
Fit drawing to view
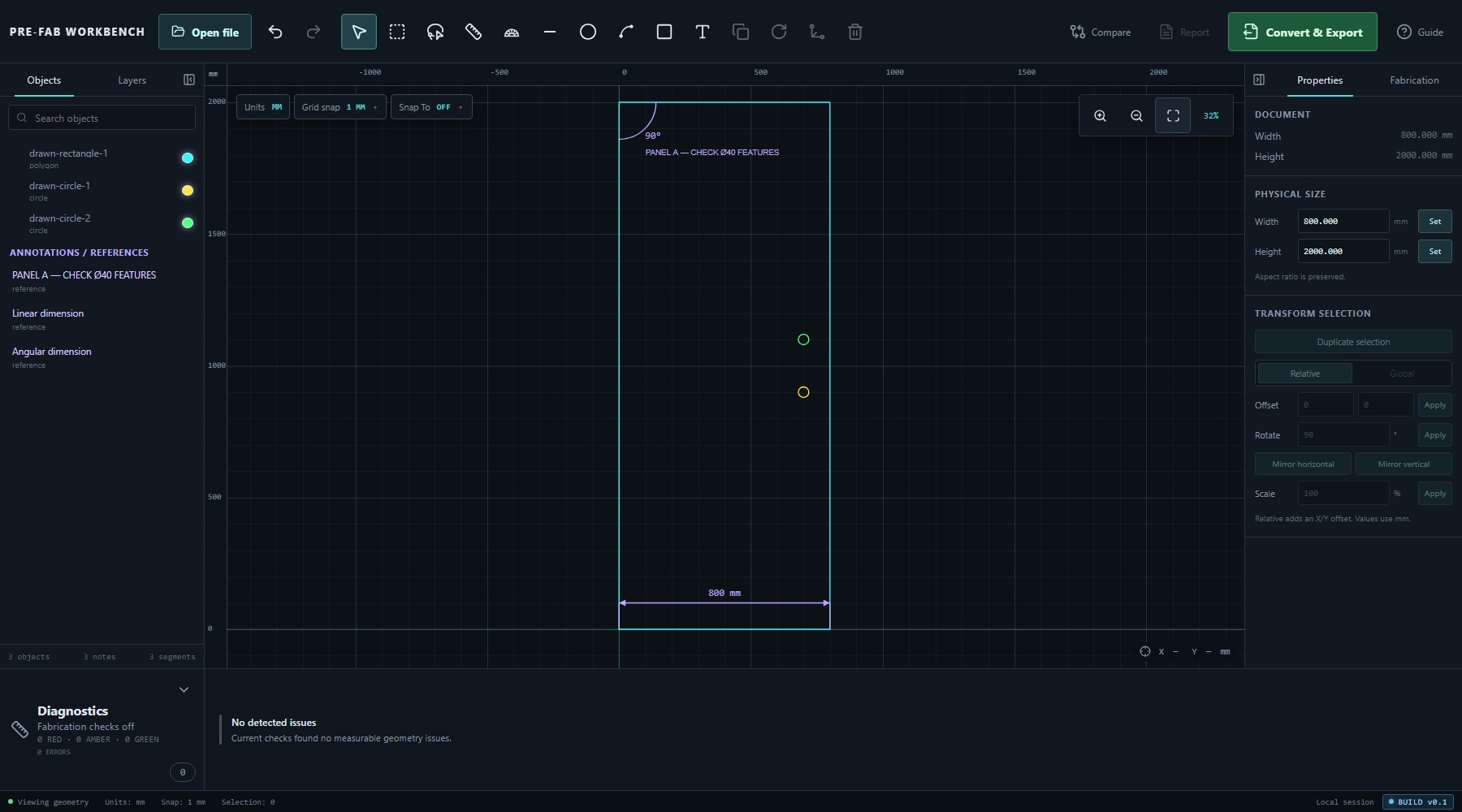[1174, 115]
